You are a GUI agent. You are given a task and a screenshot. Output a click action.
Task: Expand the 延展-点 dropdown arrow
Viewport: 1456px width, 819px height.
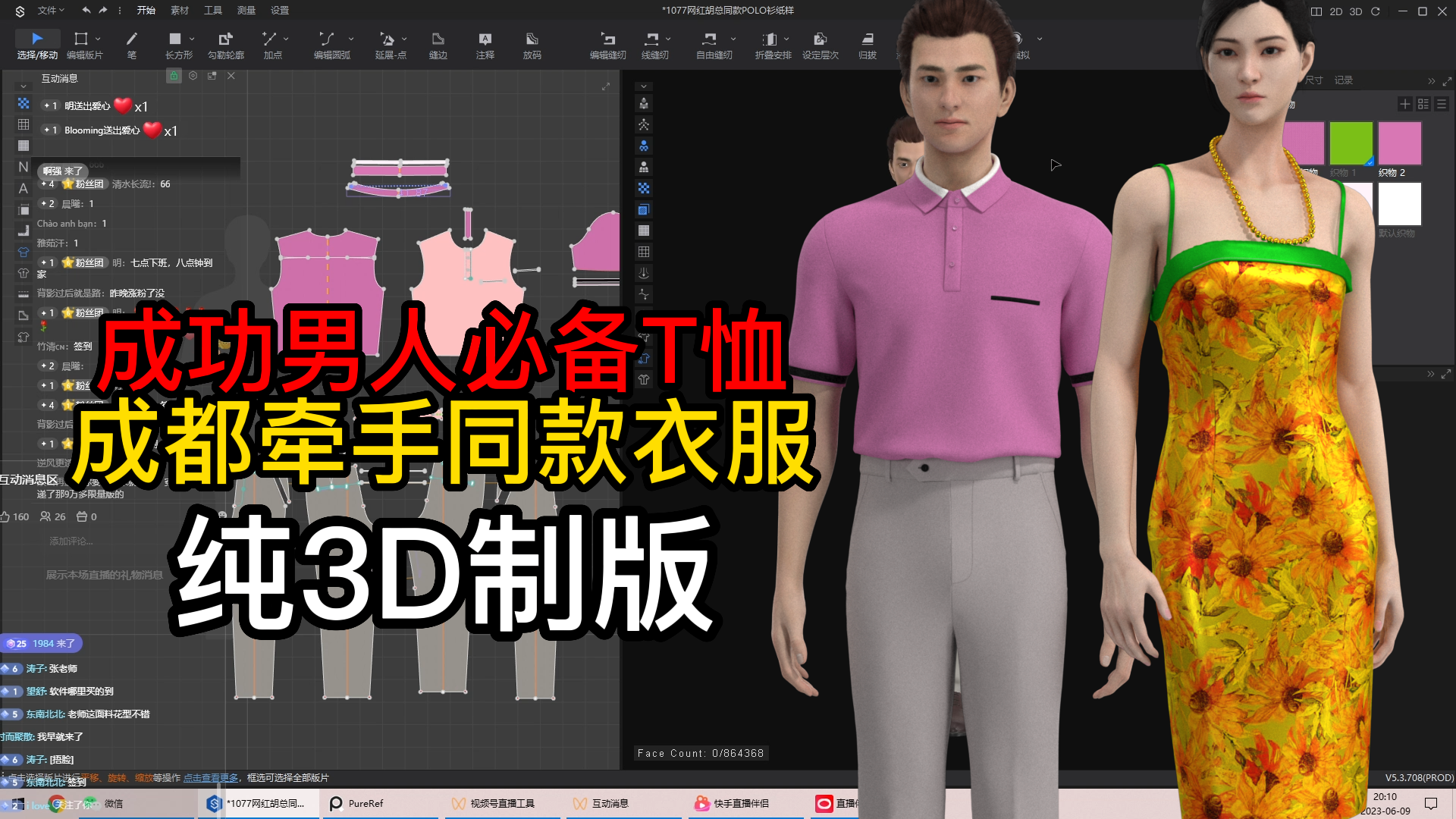[x=404, y=39]
